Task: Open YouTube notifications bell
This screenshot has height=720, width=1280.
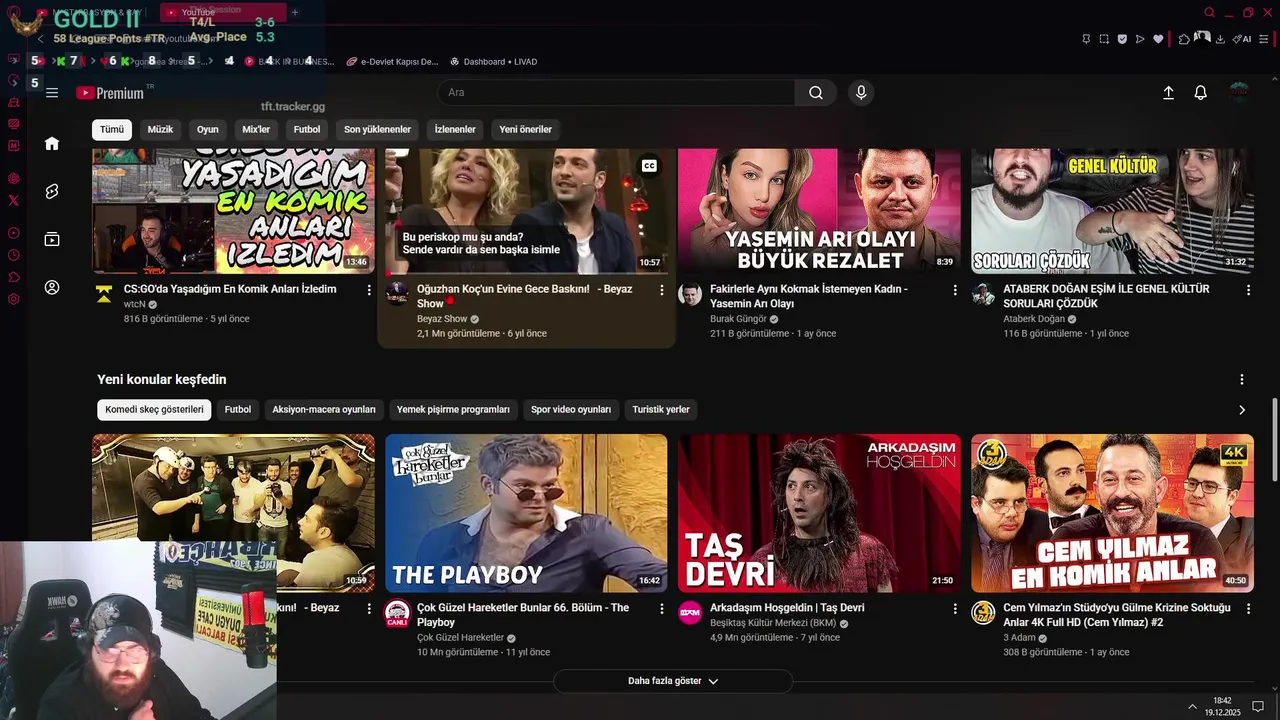Action: 1201,93
